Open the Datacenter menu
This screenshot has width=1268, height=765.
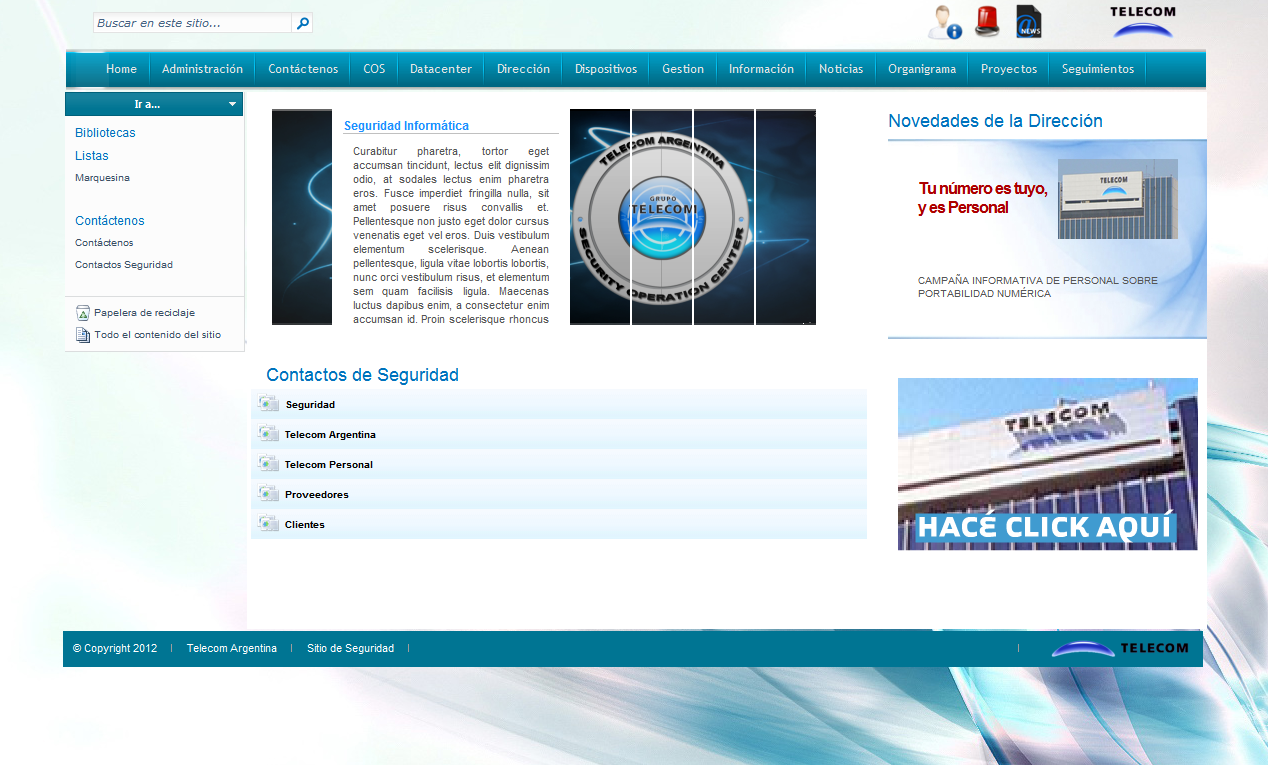click(441, 69)
